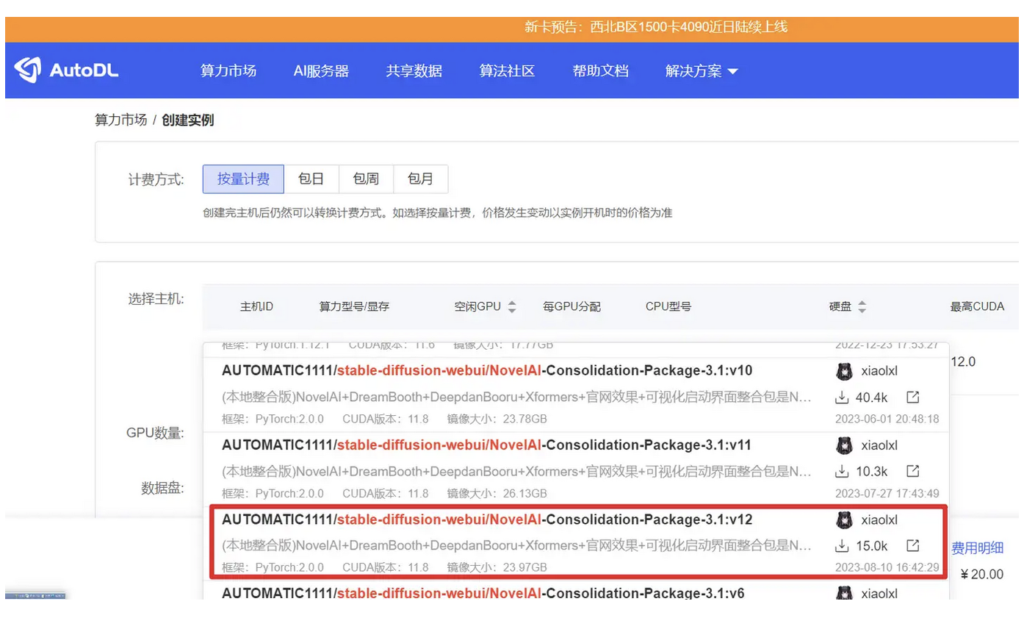Click xiaolxl author name on v10 row

coord(879,371)
